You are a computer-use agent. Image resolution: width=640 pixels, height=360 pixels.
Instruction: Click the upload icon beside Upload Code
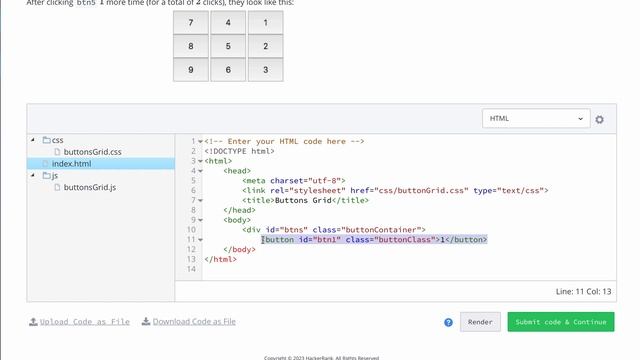[x=33, y=322]
